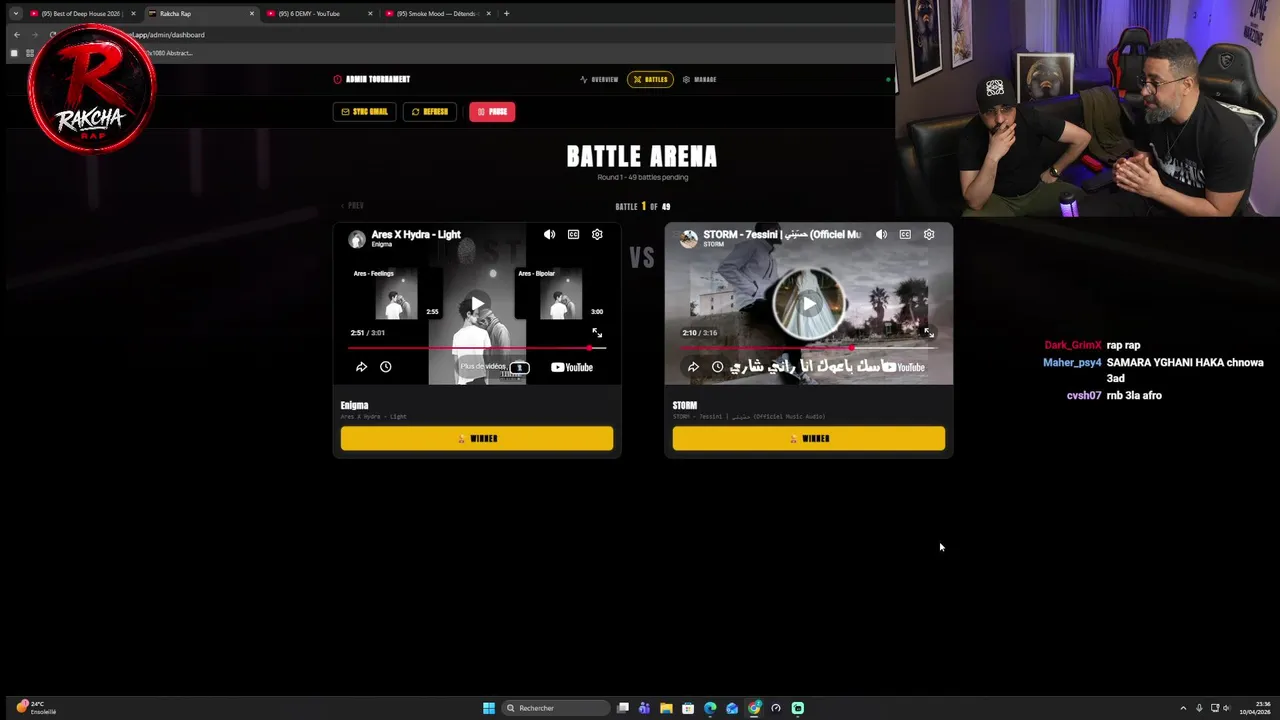Image resolution: width=1280 pixels, height=720 pixels.
Task: Open suggested video Ares - Feelings
Action: pos(396,295)
